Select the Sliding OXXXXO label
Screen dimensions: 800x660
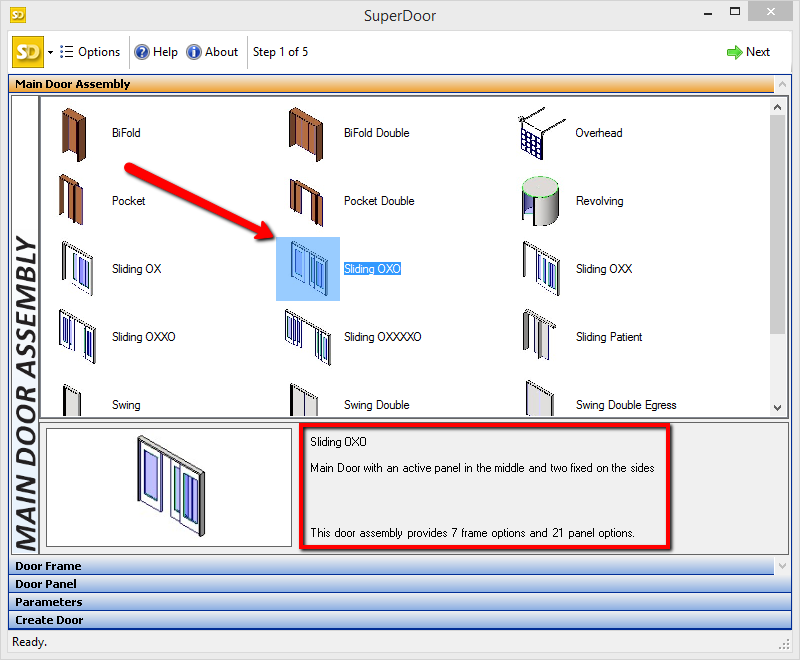pos(383,337)
